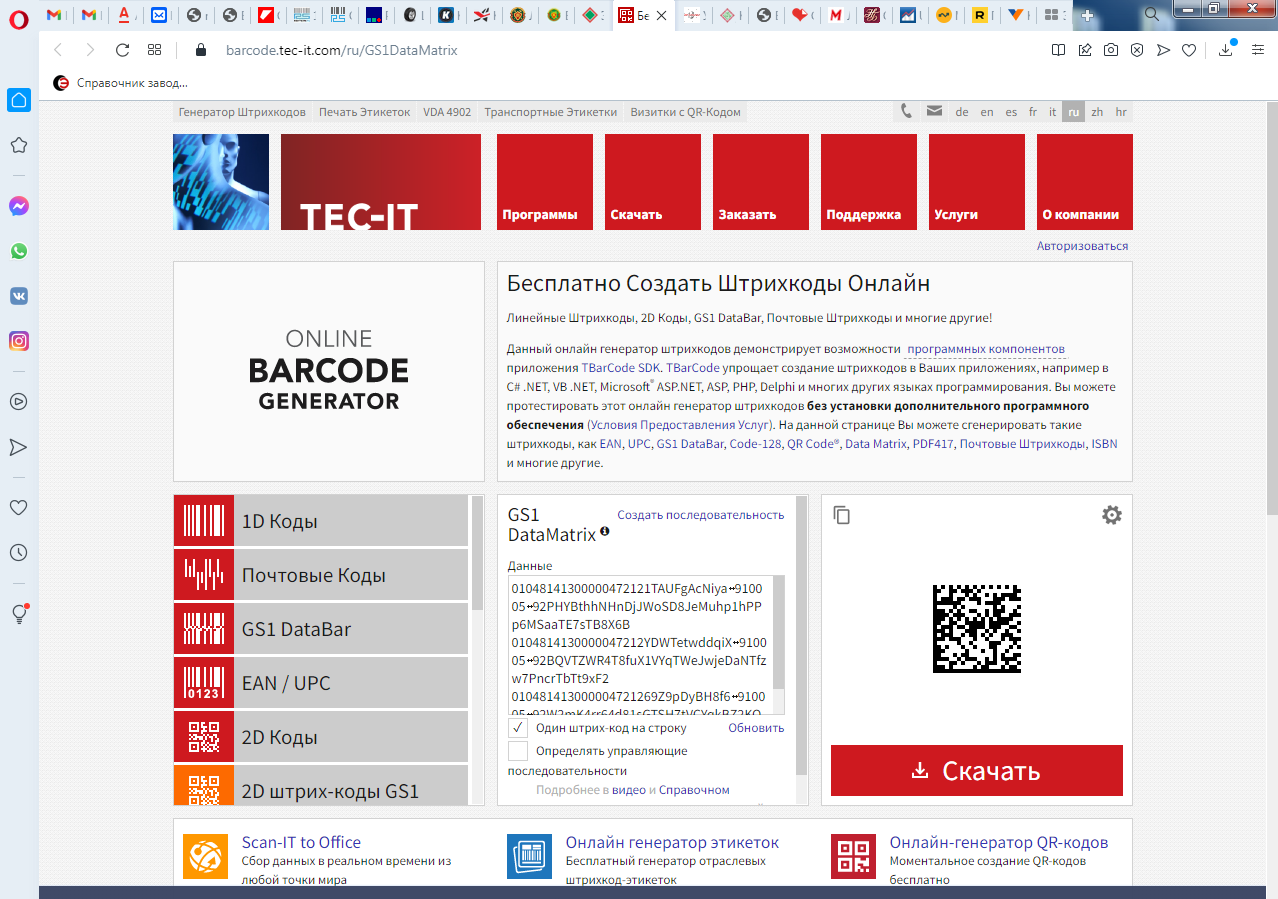This screenshot has width=1278, height=899.
Task: Open the Программы menu tile
Action: coord(544,182)
